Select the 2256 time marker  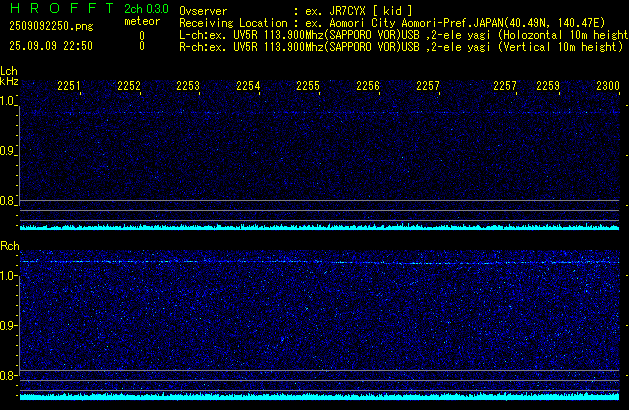[x=368, y=86]
